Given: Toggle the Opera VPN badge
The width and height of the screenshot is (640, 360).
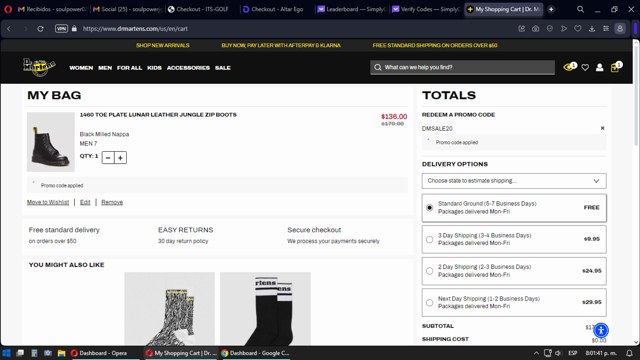Looking at the screenshot, I should [61, 29].
